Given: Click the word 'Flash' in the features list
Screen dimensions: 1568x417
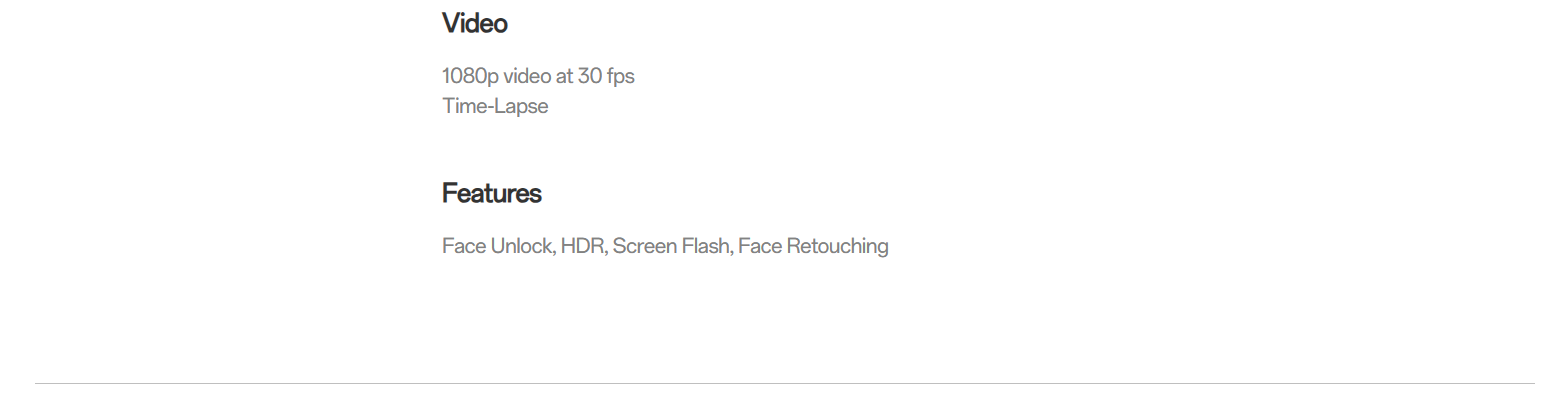Looking at the screenshot, I should (x=705, y=246).
